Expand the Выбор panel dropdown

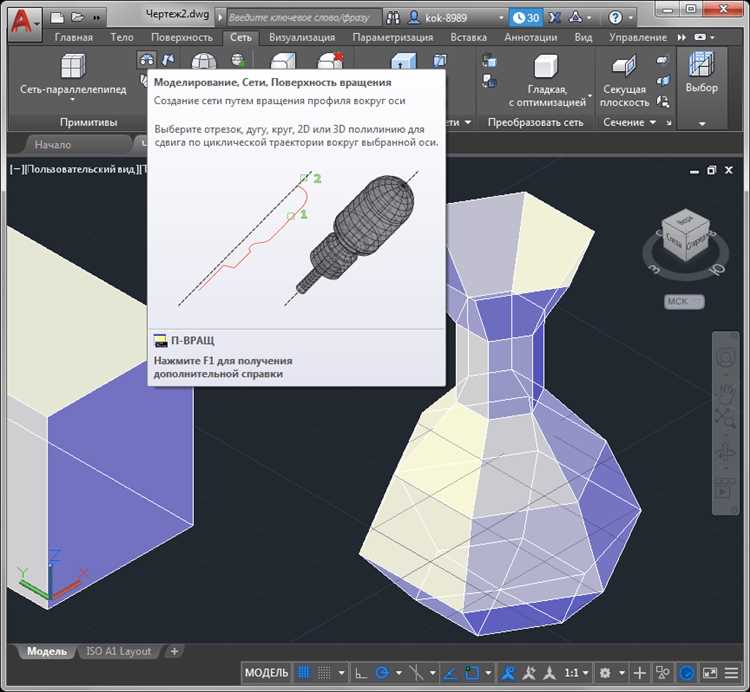[x=701, y=123]
